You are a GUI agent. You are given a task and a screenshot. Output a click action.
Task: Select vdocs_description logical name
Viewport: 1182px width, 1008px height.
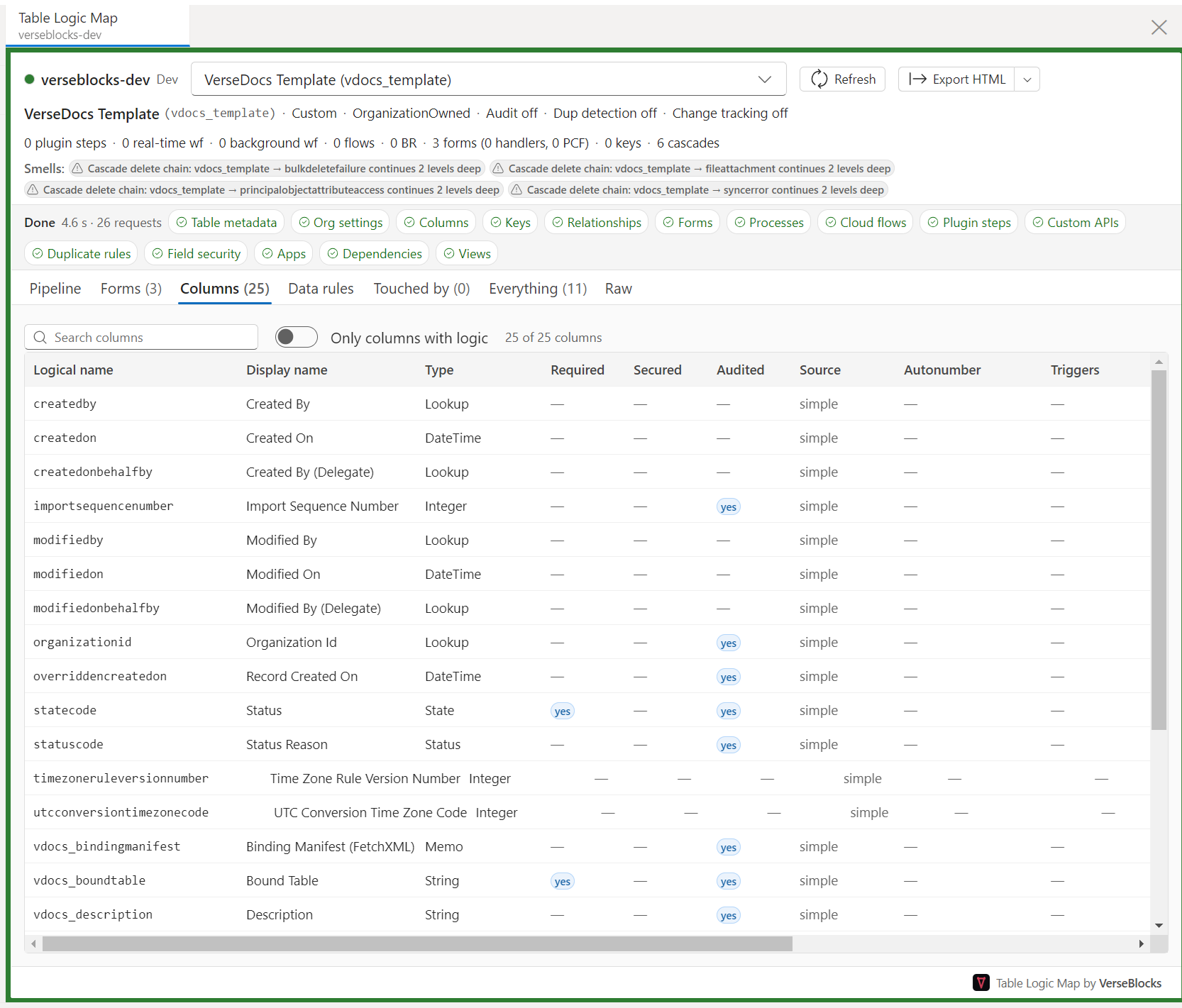click(93, 914)
